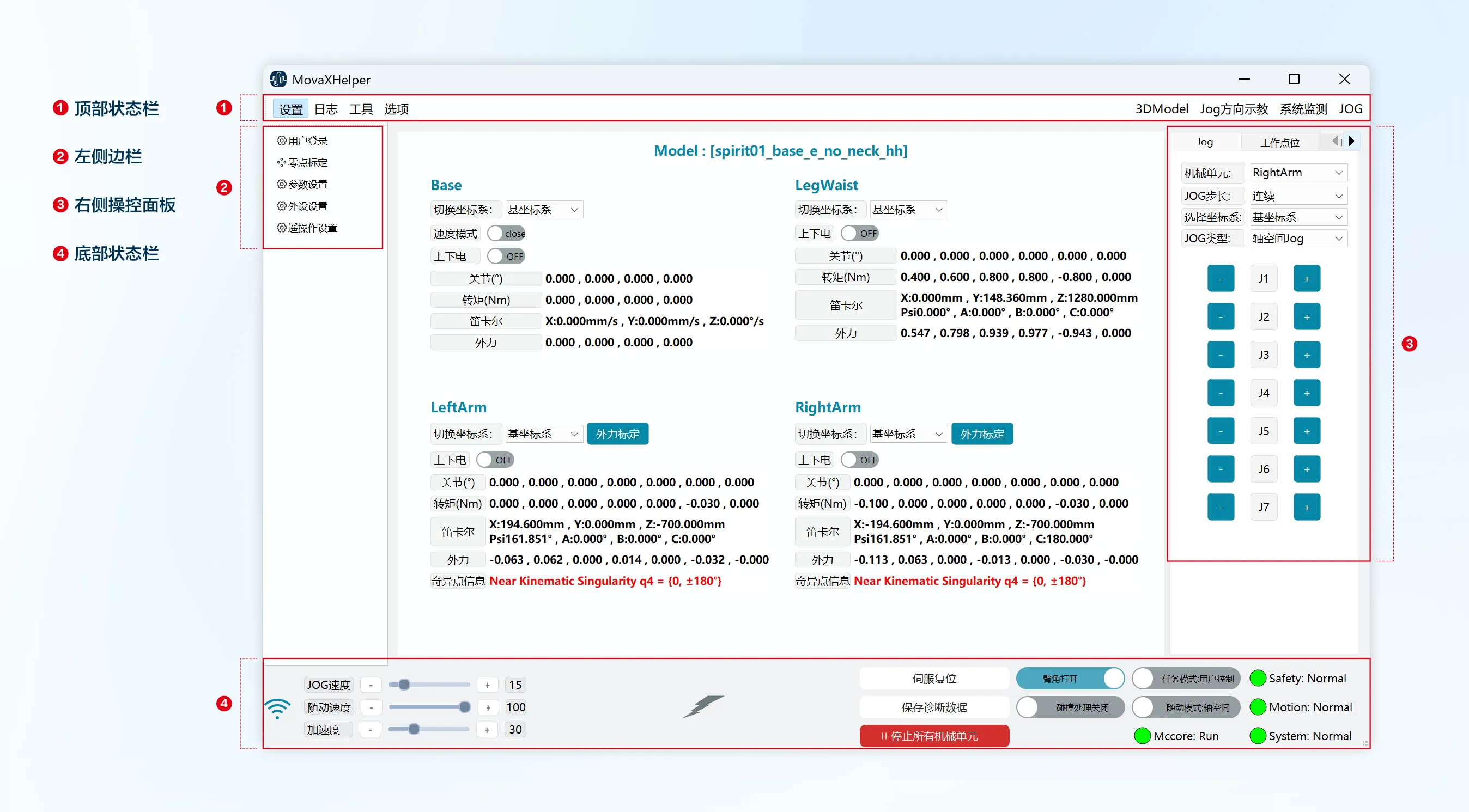Click the J6 plus jog button
The height and width of the screenshot is (812, 1469).
(x=1307, y=469)
